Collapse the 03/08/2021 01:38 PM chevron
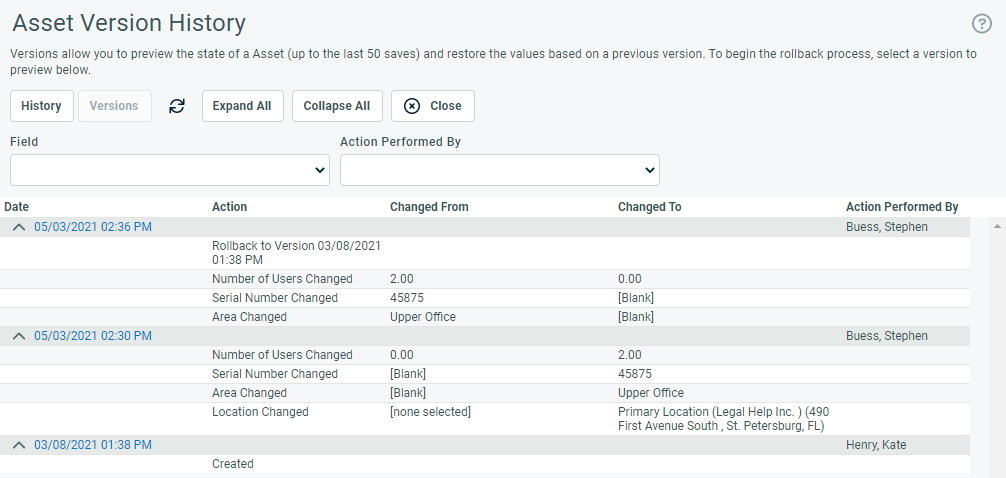The width and height of the screenshot is (1006, 478). pyautogui.click(x=19, y=445)
